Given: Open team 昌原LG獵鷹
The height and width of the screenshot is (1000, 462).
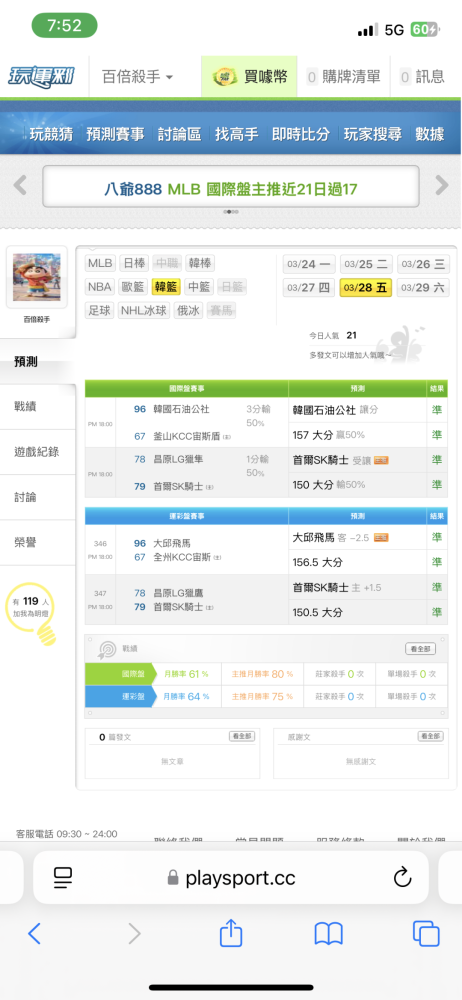Looking at the screenshot, I should point(177,592).
